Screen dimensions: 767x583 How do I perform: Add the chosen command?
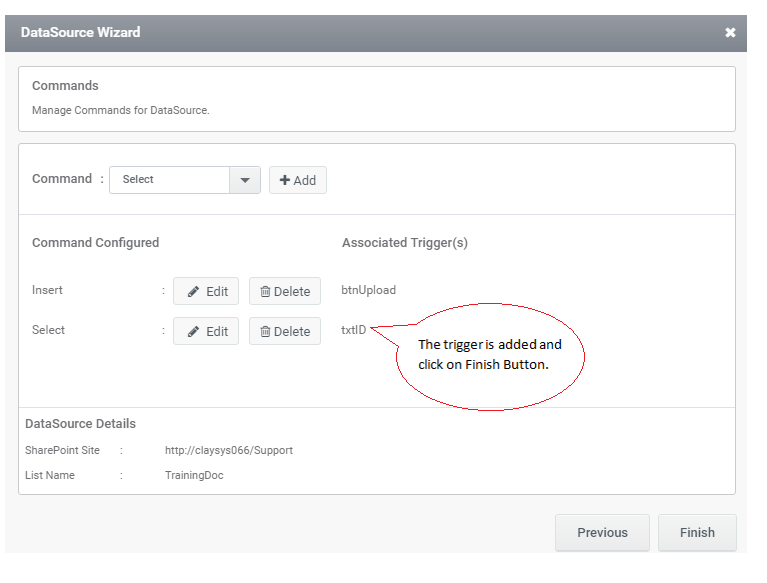297,180
